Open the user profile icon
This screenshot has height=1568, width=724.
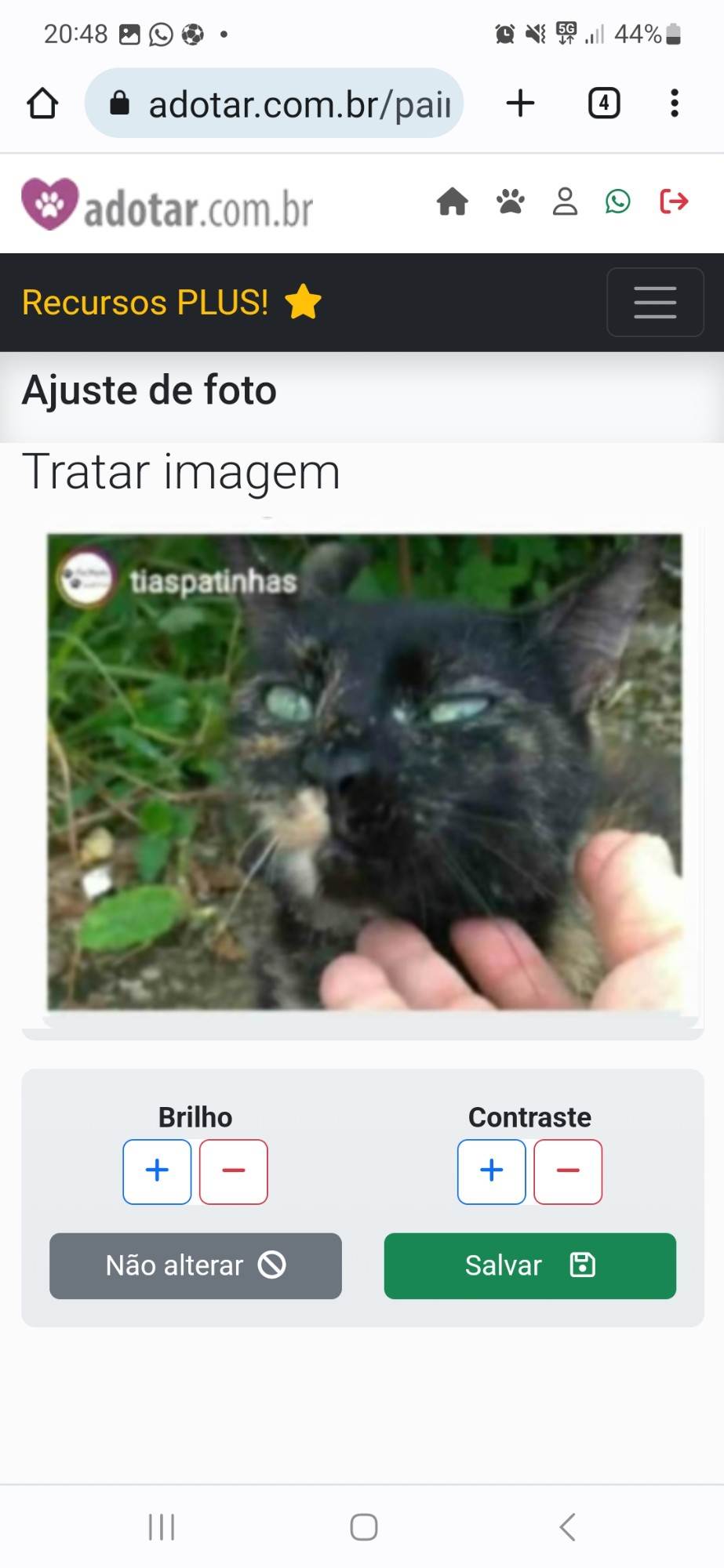565,201
